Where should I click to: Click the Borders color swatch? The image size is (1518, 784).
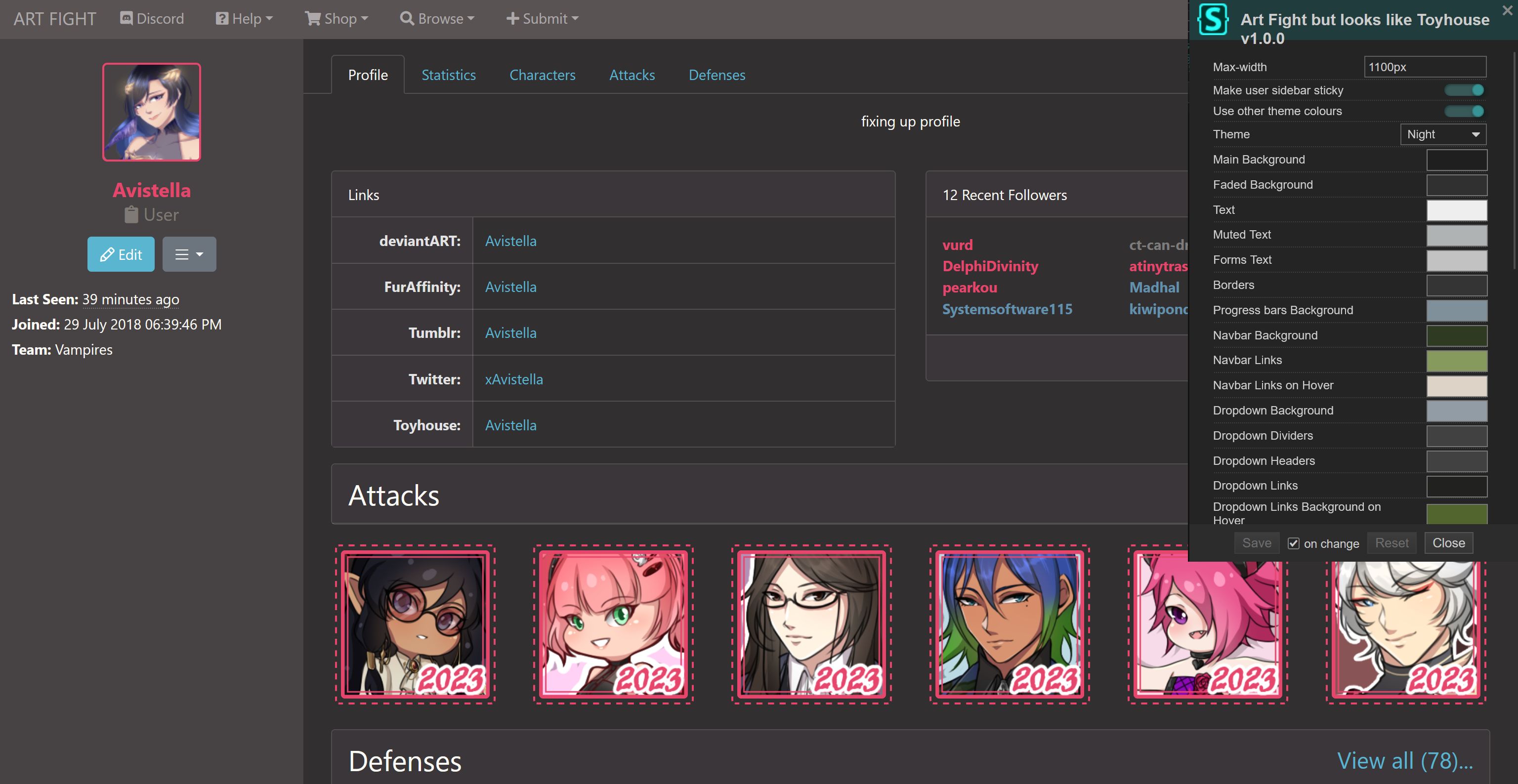tap(1456, 286)
